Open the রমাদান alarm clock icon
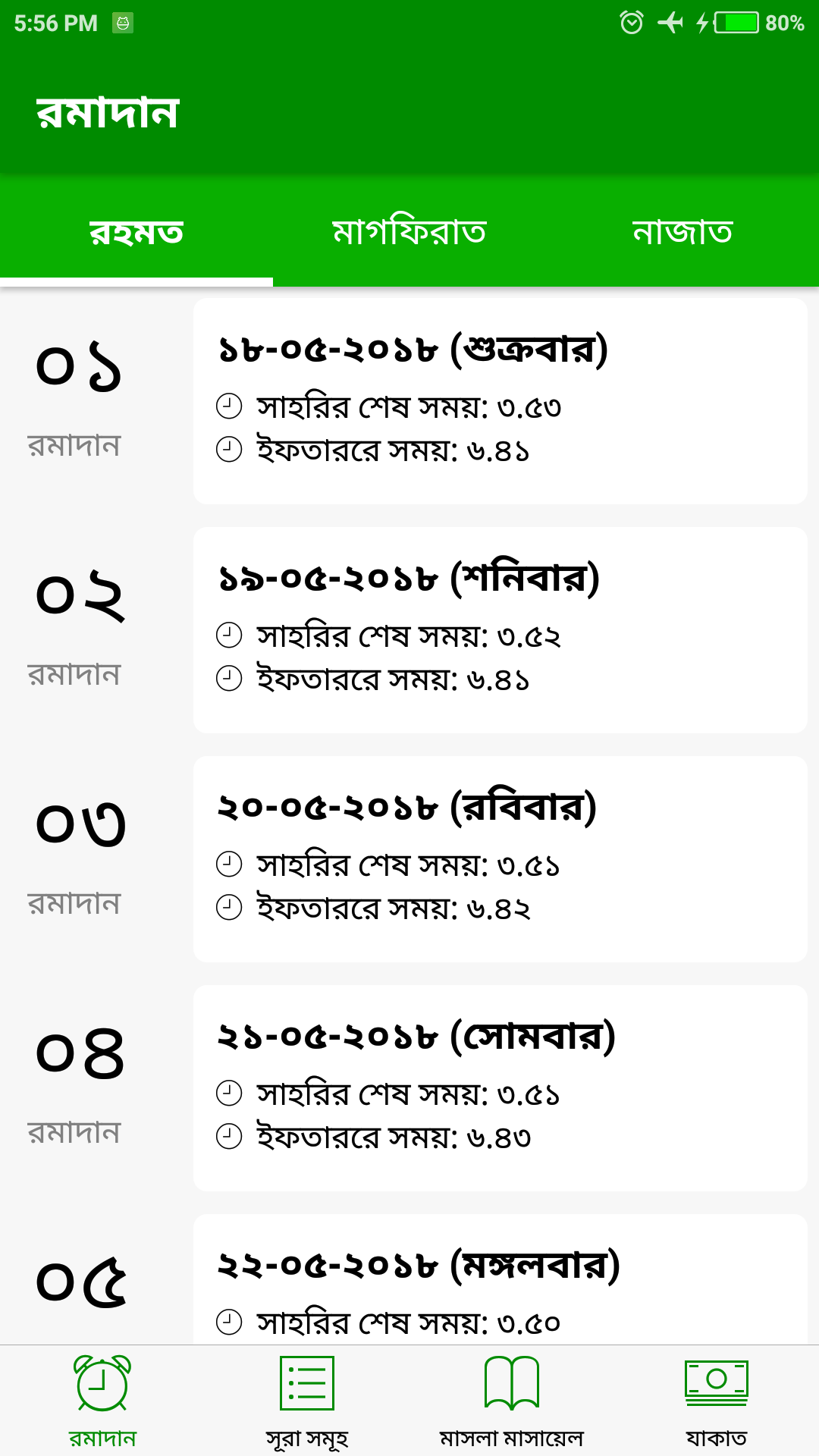This screenshot has height=1456, width=819. point(102,1385)
